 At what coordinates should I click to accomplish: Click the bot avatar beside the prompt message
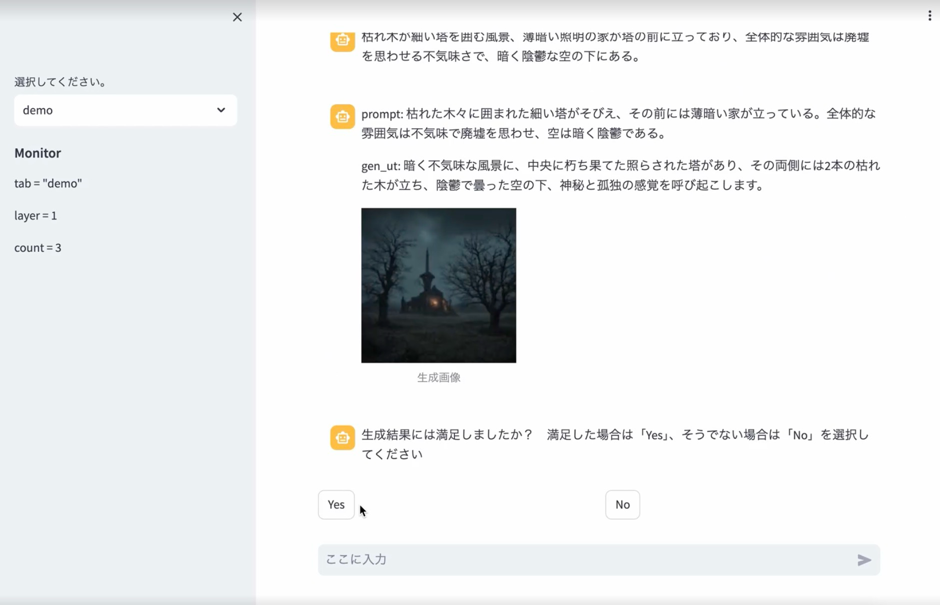343,117
